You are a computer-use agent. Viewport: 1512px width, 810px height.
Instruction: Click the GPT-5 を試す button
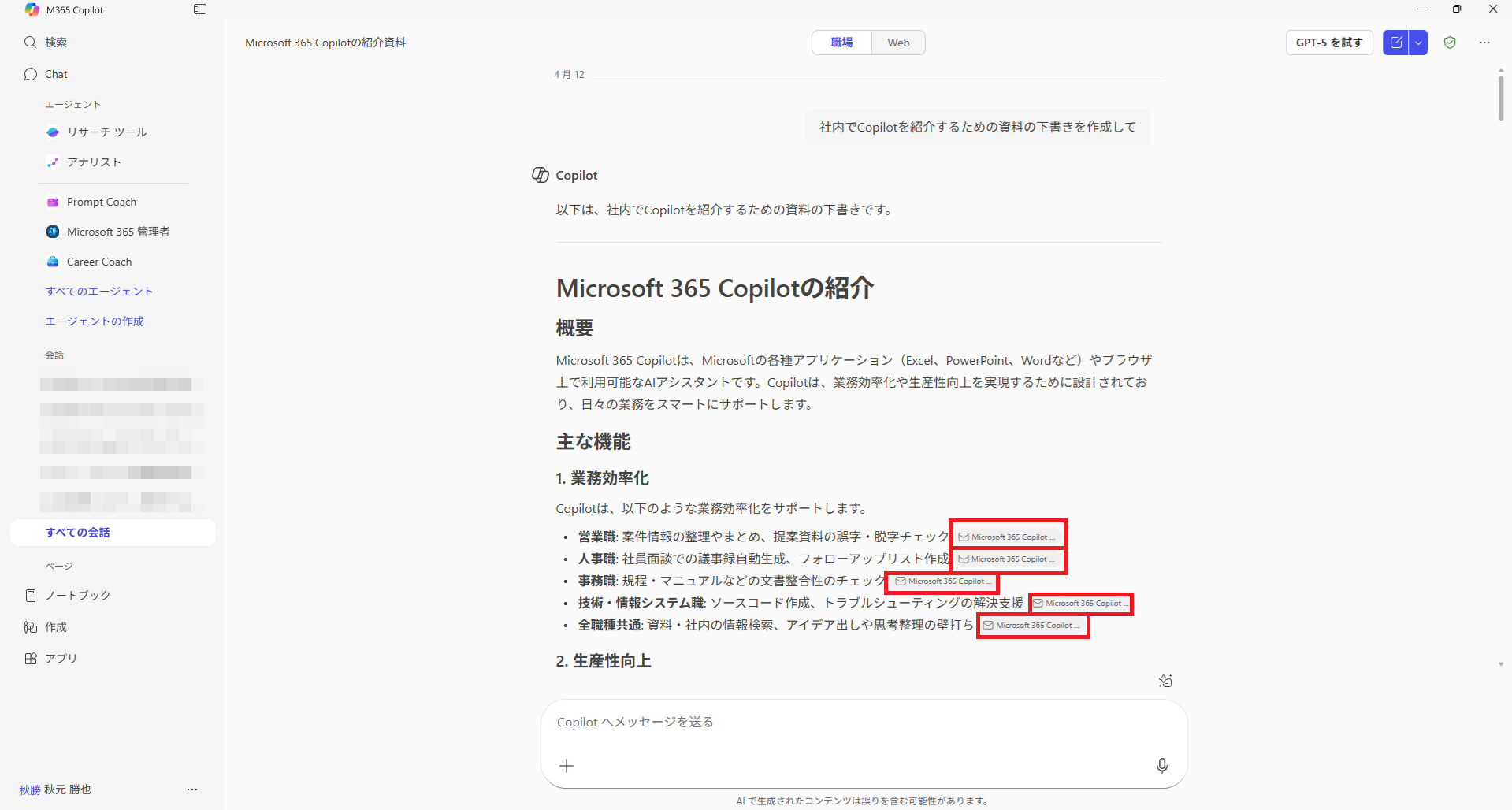[x=1329, y=43]
